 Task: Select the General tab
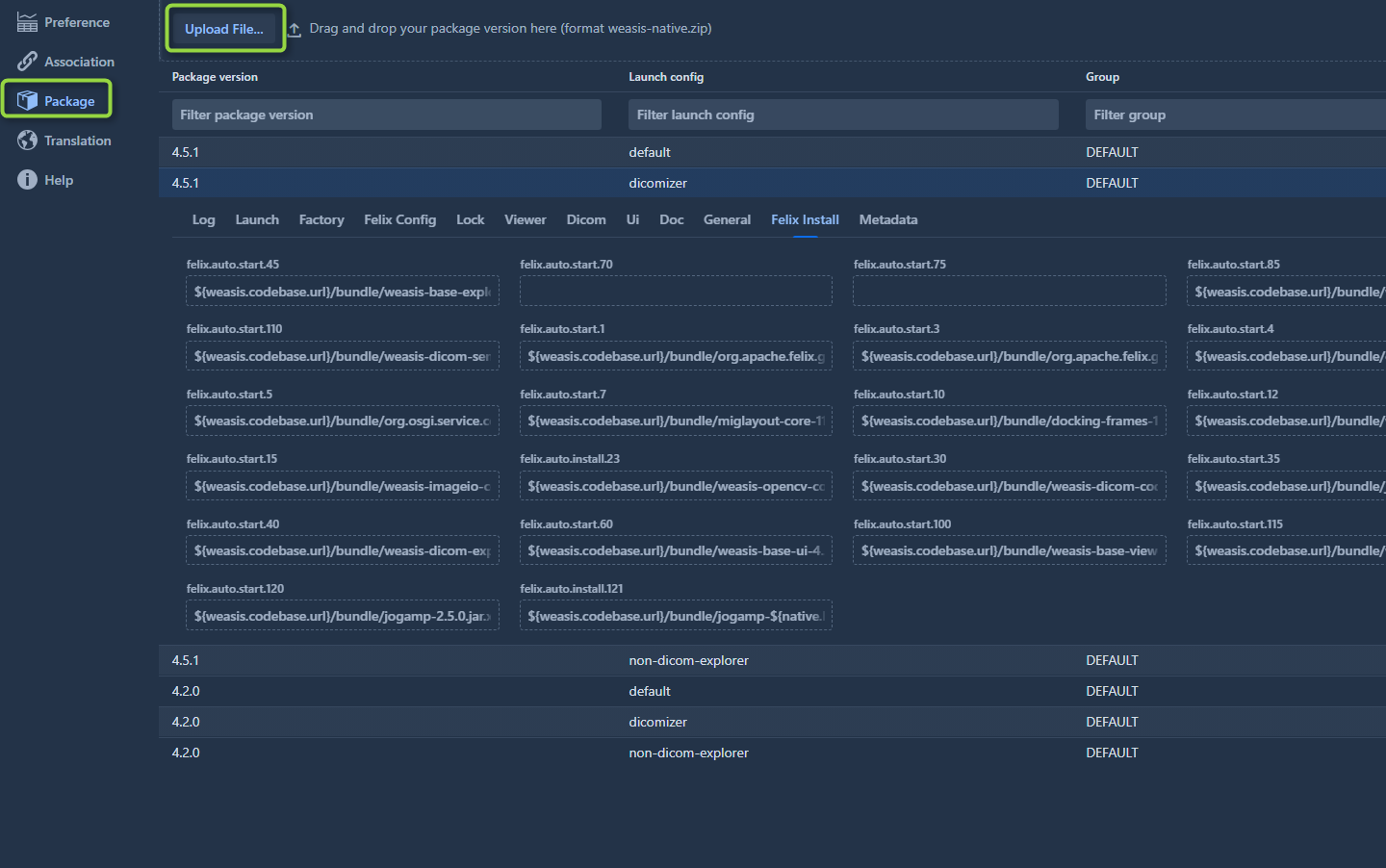click(x=727, y=219)
